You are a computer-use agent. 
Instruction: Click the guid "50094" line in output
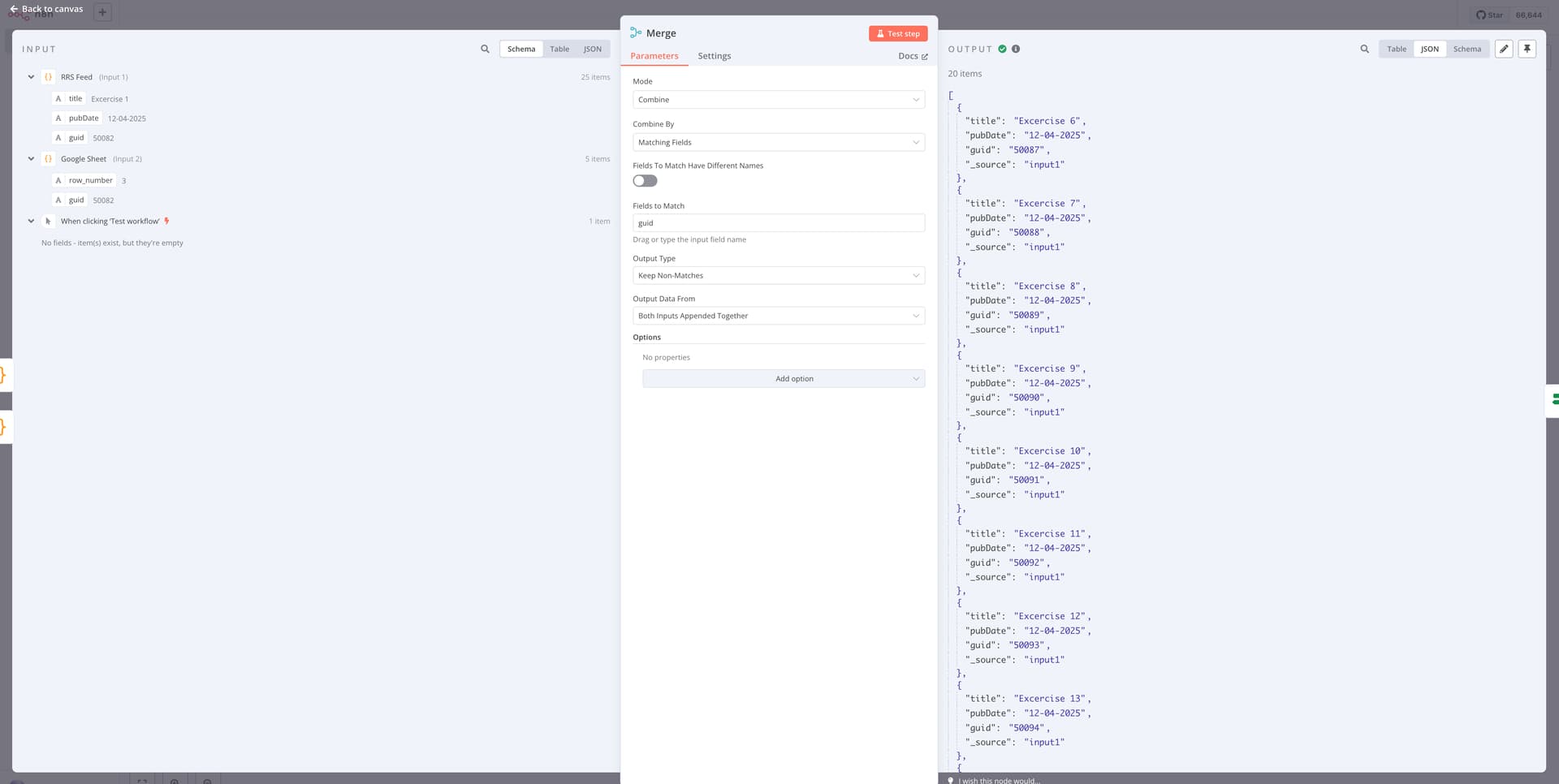click(1008, 728)
